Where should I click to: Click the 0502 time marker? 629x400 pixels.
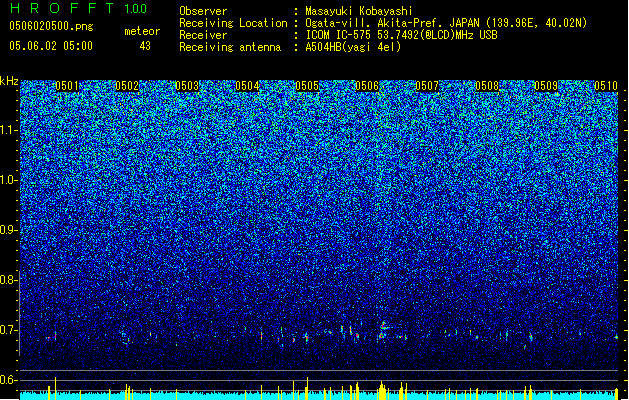[127, 86]
